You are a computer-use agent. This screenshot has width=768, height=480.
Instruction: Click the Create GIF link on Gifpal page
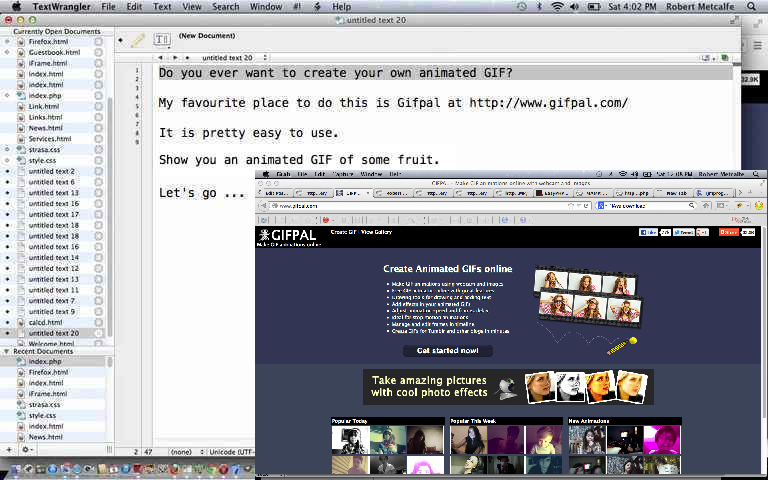343,232
